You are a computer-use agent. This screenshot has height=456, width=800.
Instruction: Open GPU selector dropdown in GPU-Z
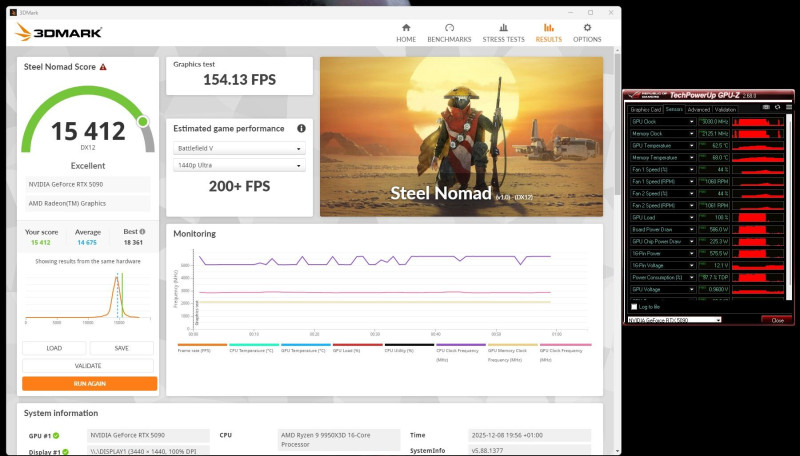(x=674, y=320)
